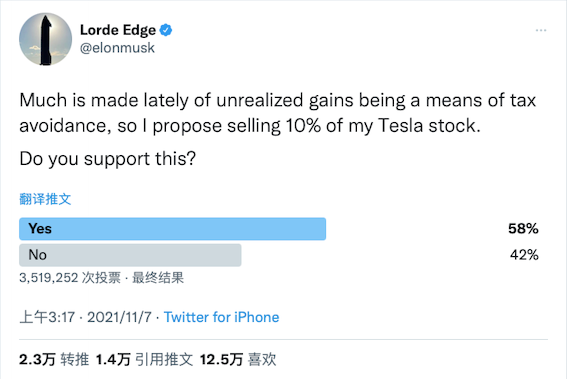
Task: Open the @elonmusk handle link
Action: click(118, 48)
